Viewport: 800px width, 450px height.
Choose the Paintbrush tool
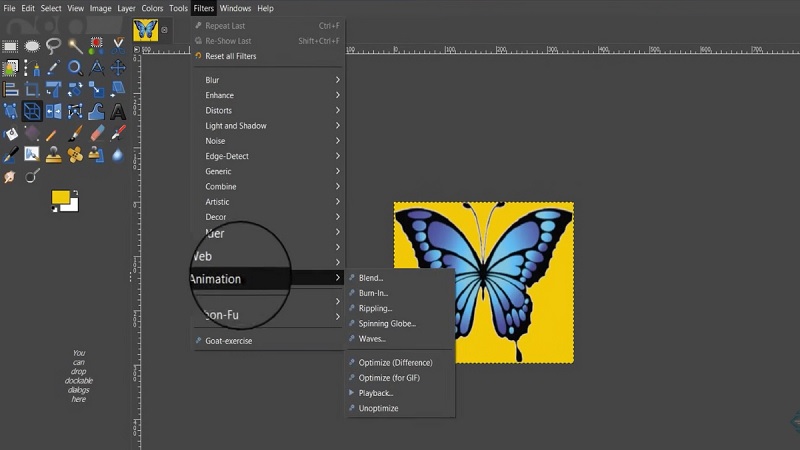[x=75, y=133]
